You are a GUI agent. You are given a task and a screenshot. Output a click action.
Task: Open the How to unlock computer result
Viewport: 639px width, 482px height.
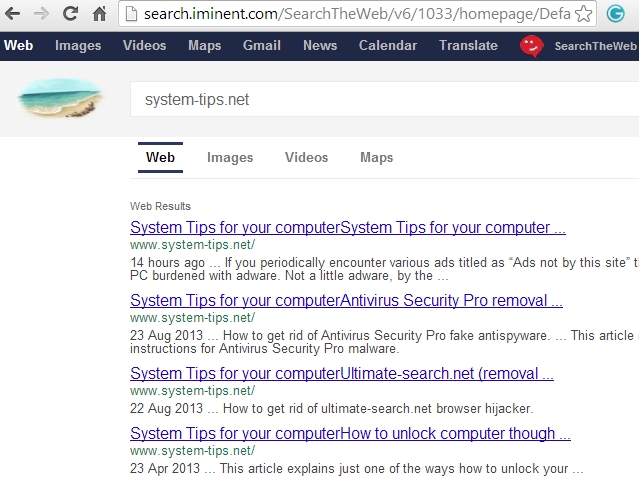click(350, 434)
